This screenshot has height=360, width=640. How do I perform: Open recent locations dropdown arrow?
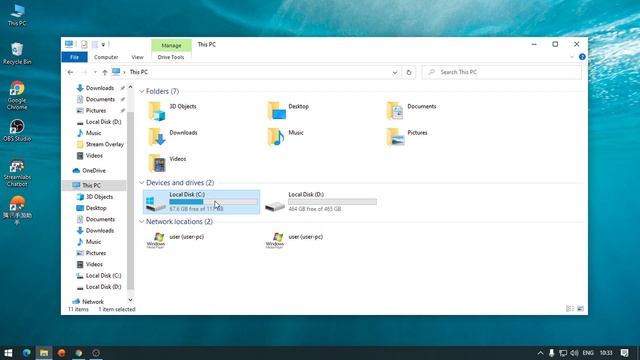pos(95,72)
